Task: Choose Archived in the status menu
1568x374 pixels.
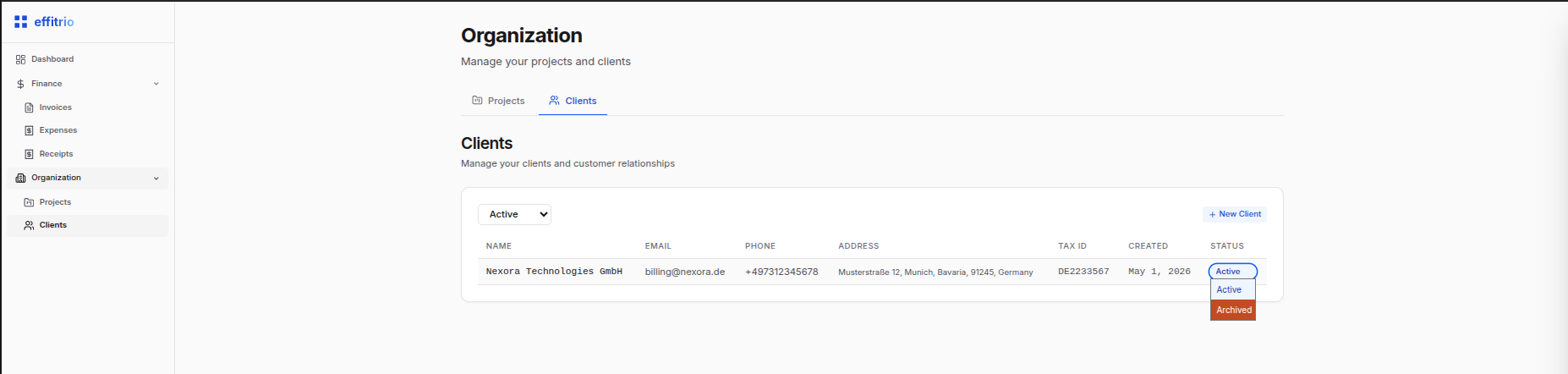Action: (1232, 310)
